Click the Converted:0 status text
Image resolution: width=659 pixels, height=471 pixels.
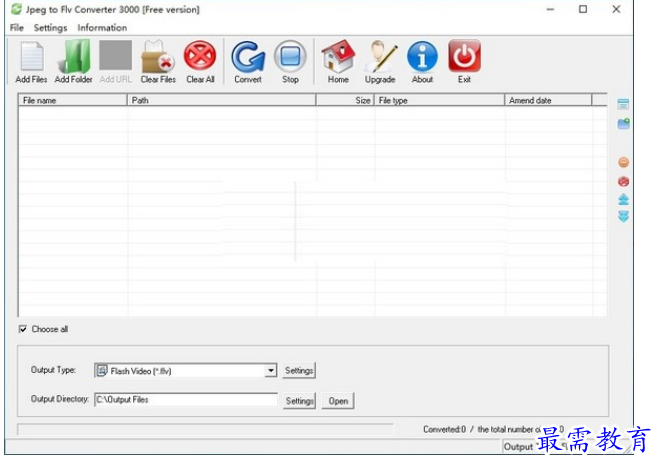click(x=444, y=429)
